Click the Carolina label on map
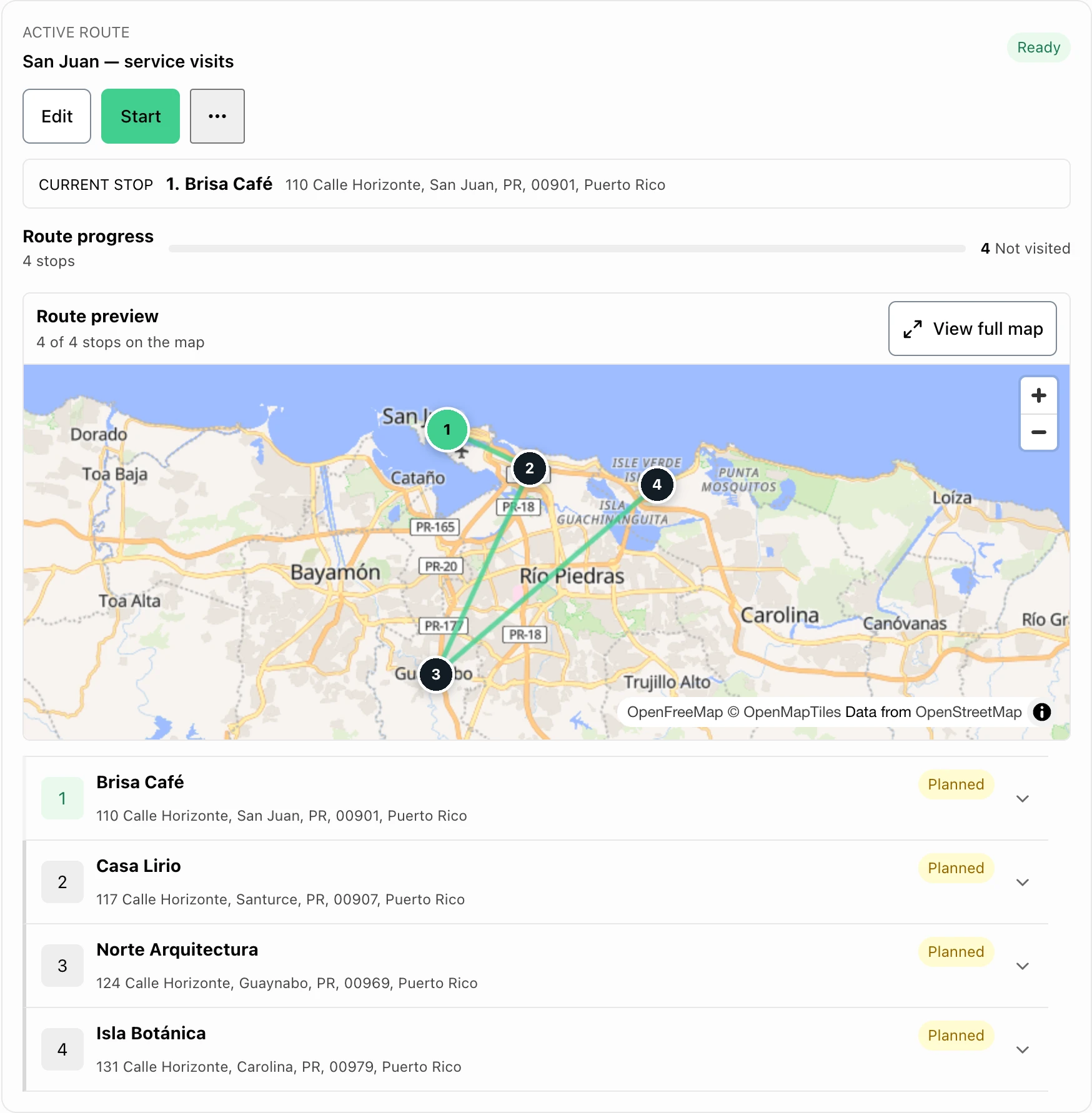 click(x=780, y=615)
